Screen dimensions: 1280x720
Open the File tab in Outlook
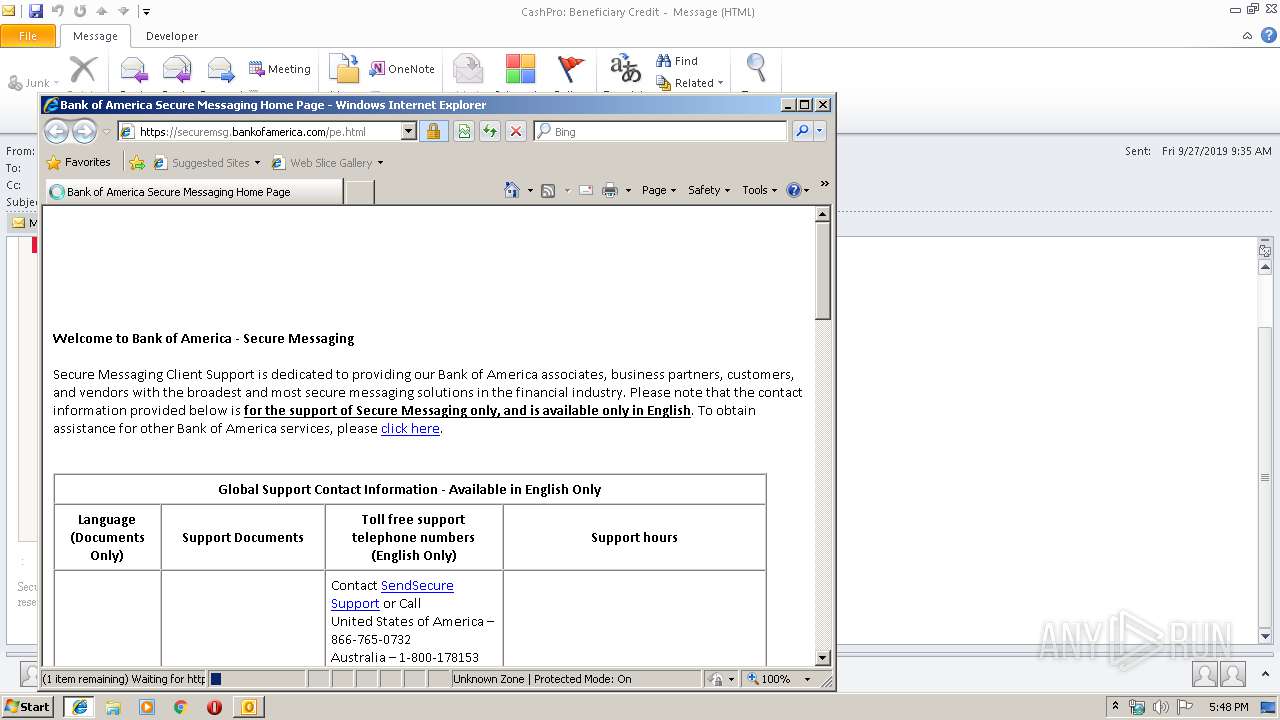click(x=28, y=35)
